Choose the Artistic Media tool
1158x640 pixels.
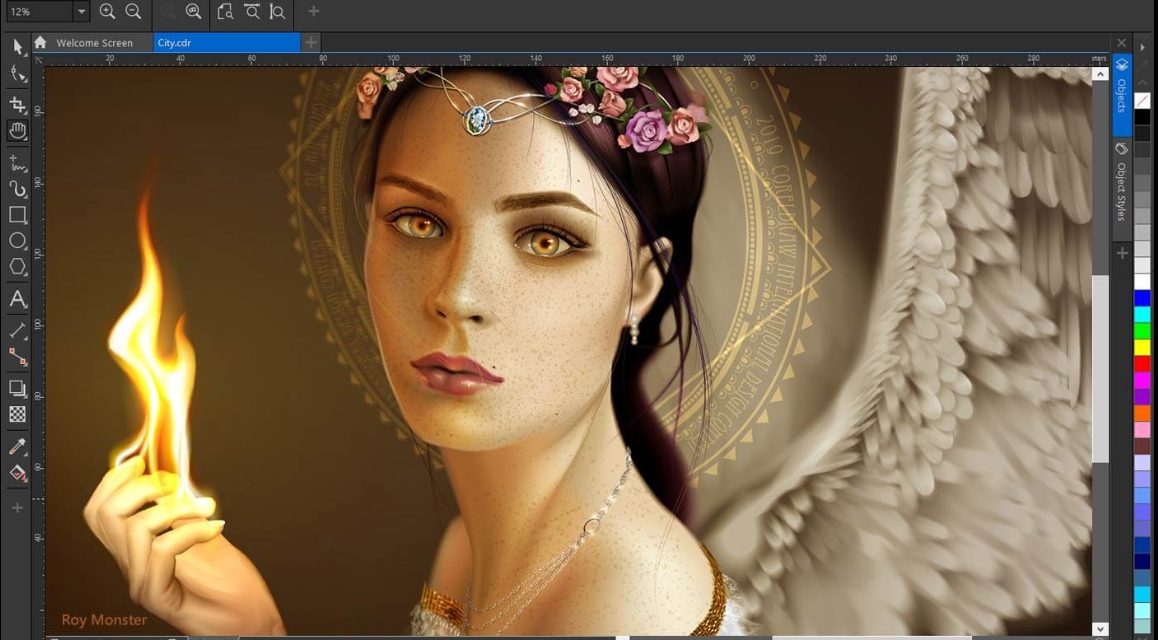point(18,188)
